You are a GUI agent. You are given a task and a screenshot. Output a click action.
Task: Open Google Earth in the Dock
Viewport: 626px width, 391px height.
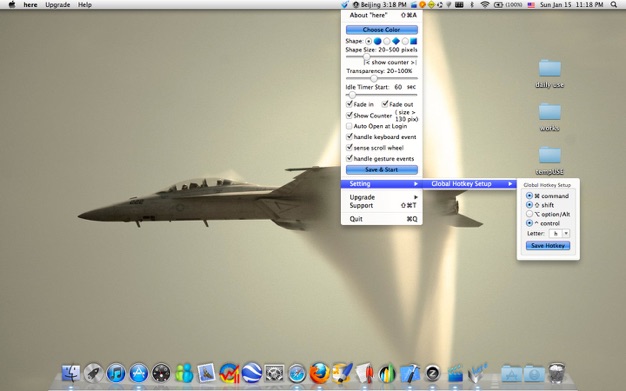[252, 373]
